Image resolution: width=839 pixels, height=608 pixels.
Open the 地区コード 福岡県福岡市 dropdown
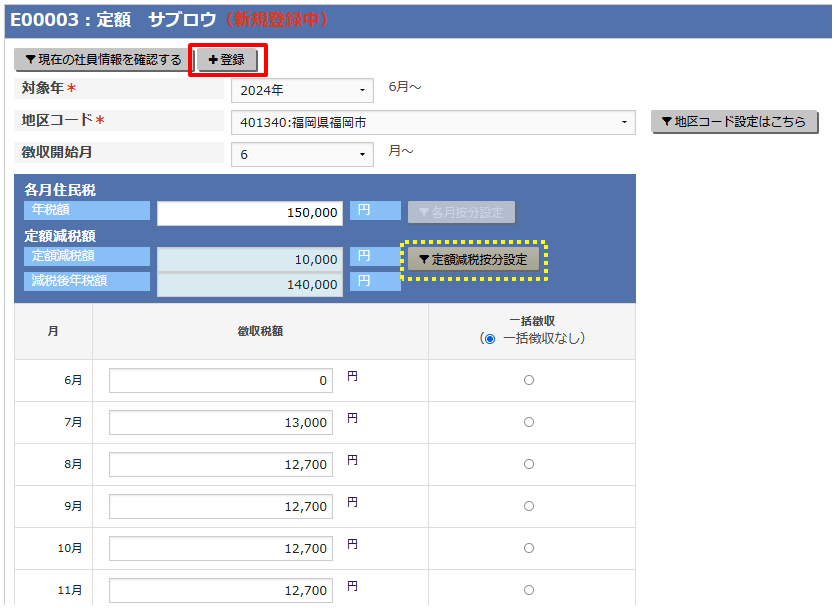432,123
